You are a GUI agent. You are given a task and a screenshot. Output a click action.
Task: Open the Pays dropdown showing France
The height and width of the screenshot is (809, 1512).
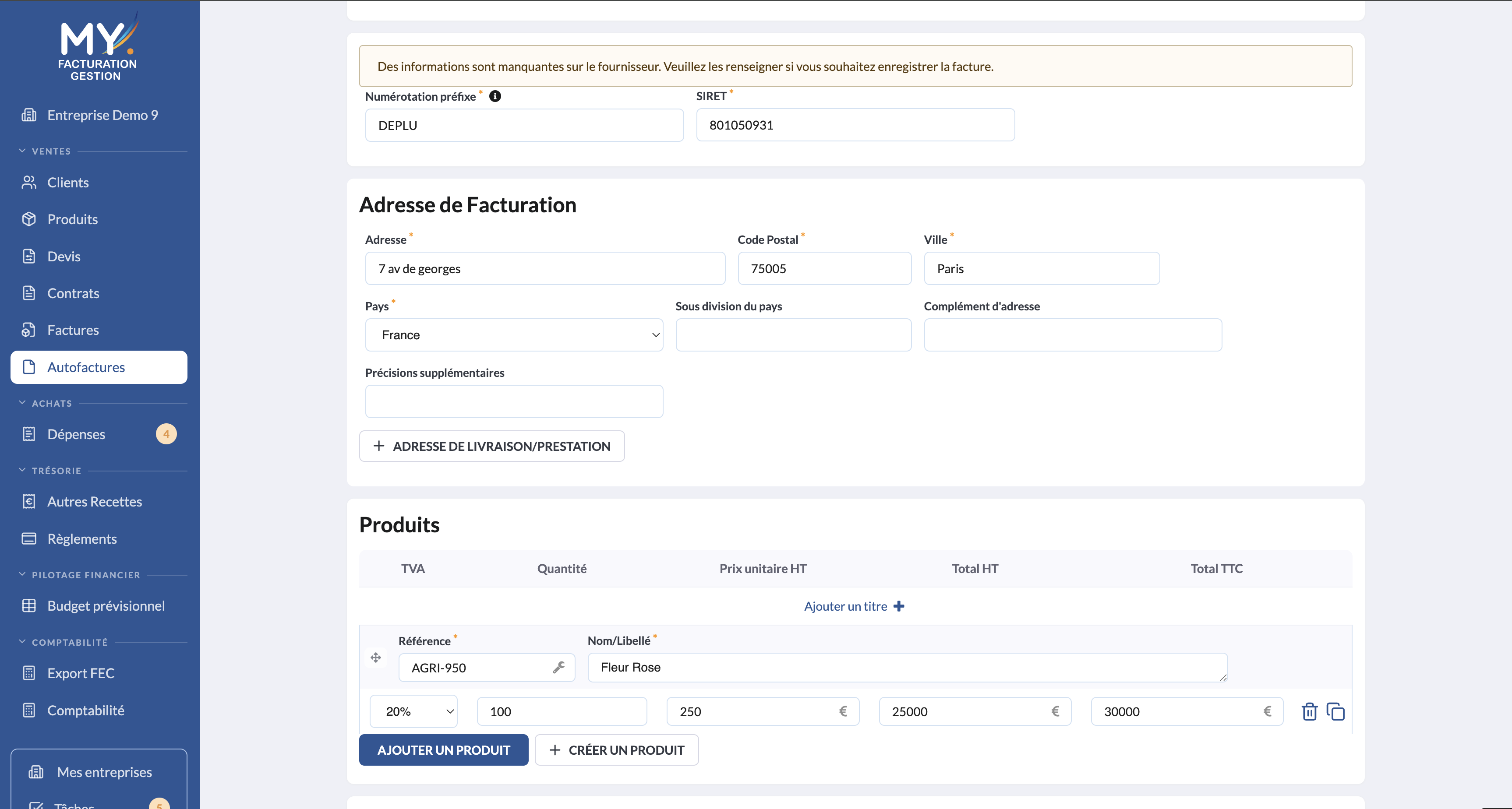click(x=514, y=335)
